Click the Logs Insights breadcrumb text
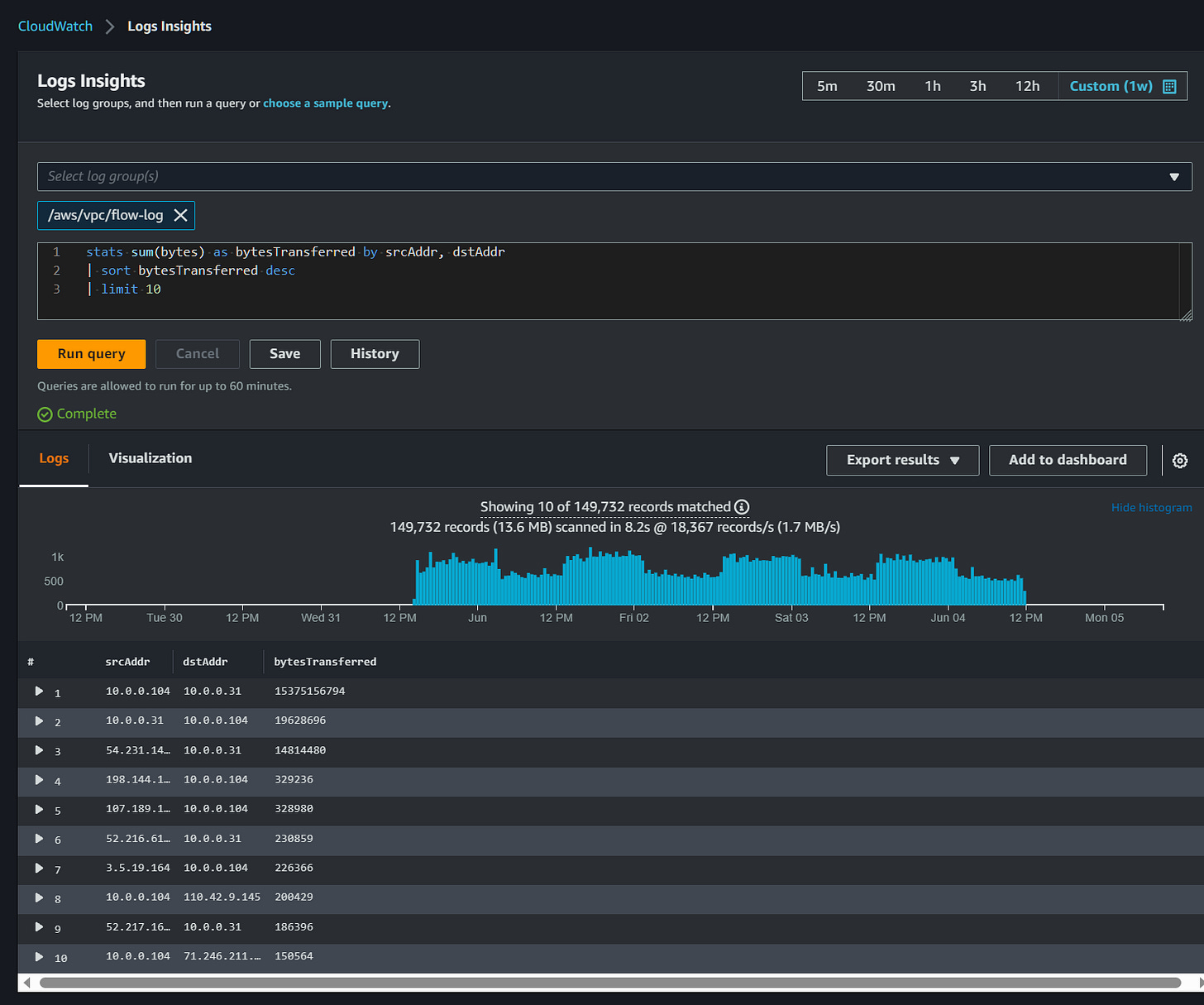The width and height of the screenshot is (1204, 1005). tap(170, 26)
